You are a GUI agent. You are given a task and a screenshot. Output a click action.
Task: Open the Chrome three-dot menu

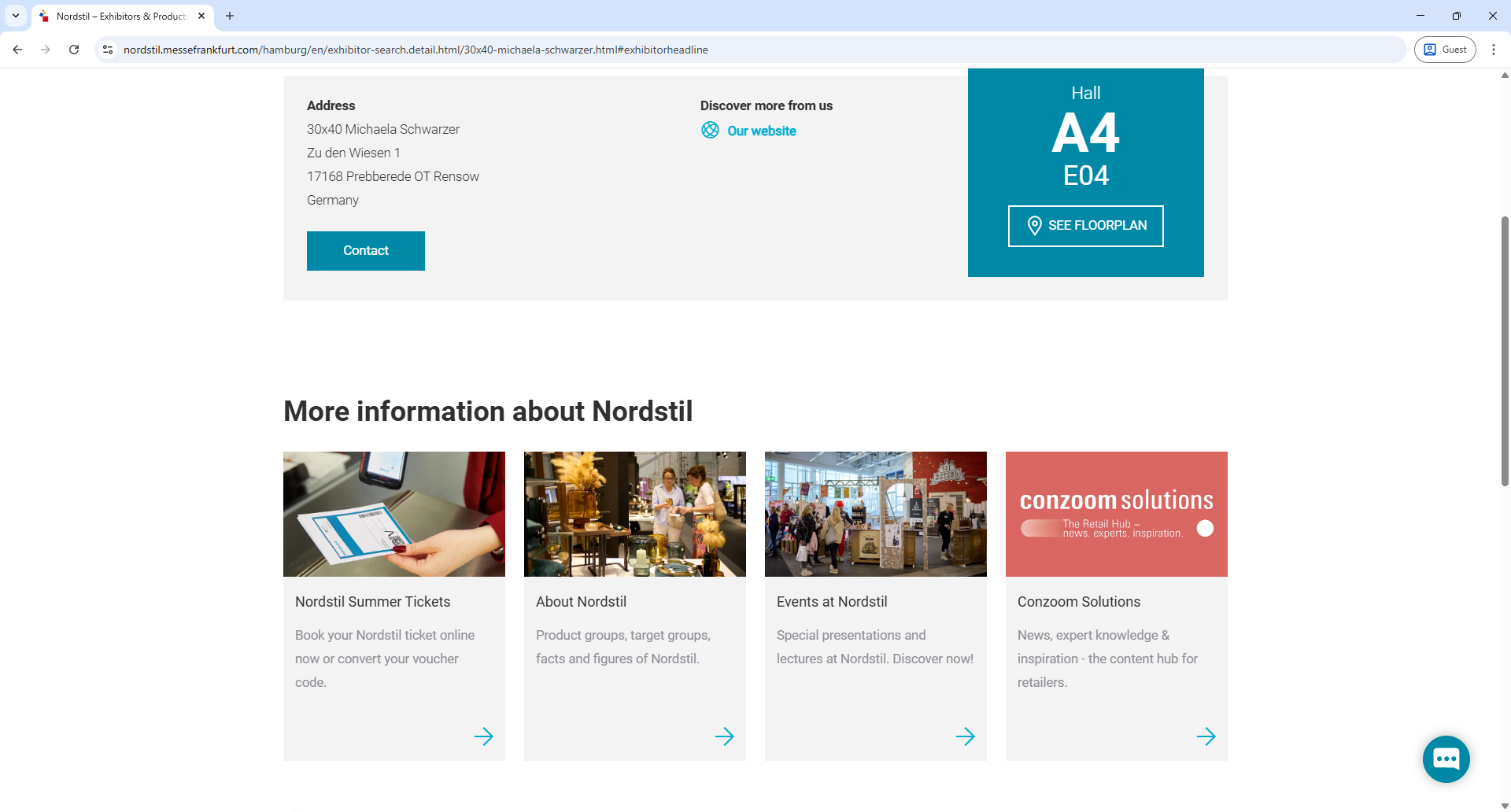1494,50
